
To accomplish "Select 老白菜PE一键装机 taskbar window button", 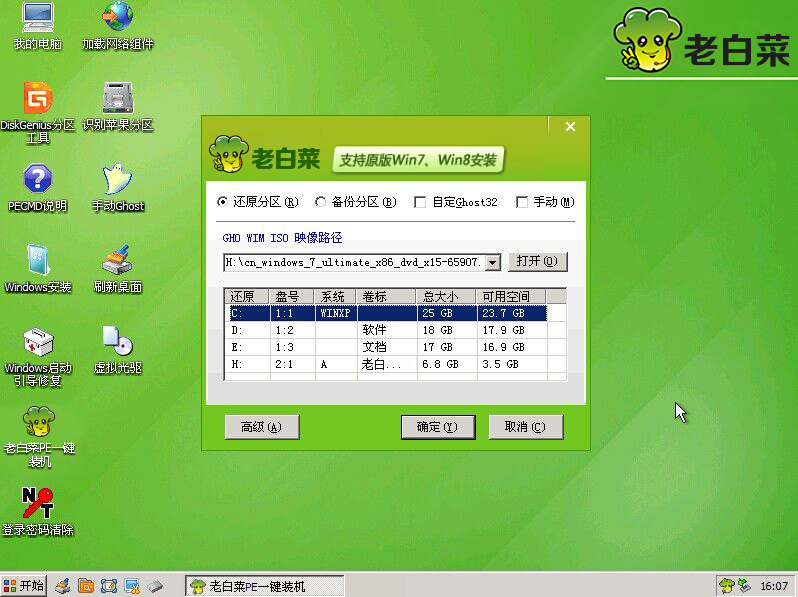I will click(265, 586).
